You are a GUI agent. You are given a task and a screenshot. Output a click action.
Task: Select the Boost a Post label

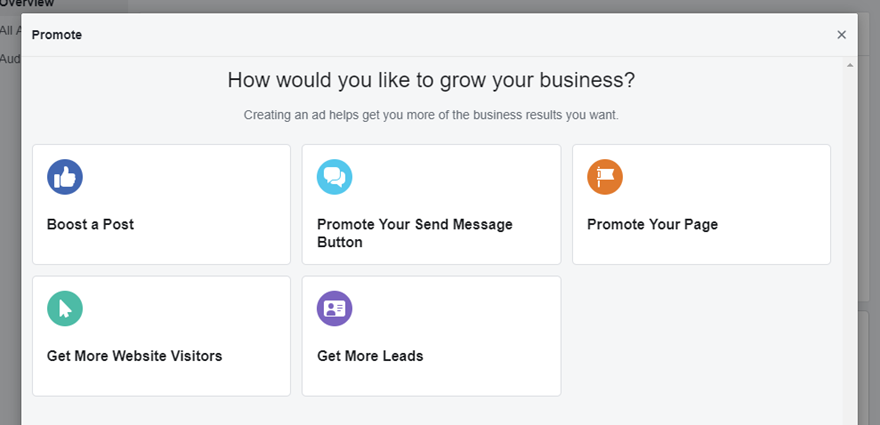[x=90, y=225]
